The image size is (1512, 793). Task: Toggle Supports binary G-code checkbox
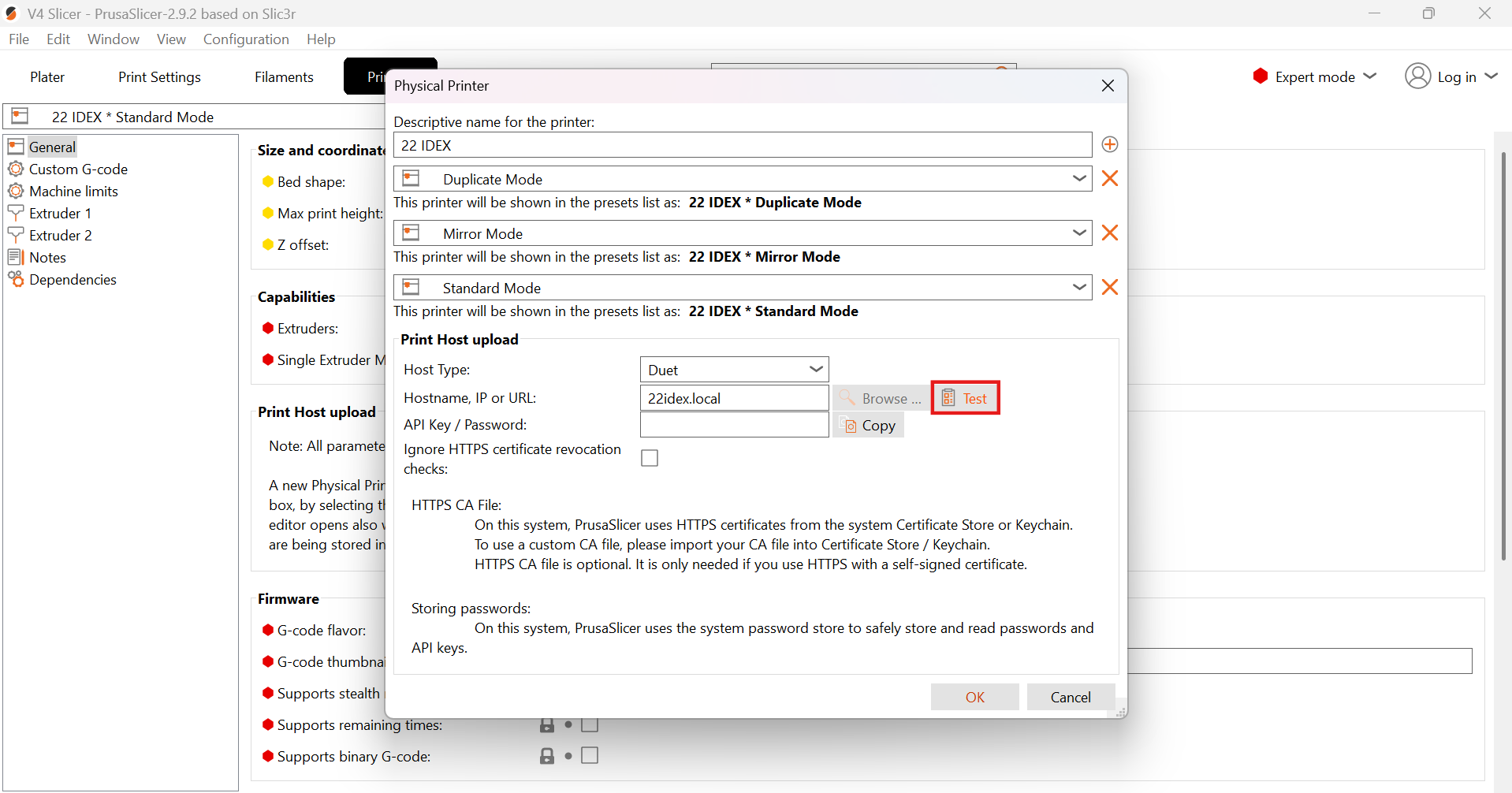[x=590, y=755]
